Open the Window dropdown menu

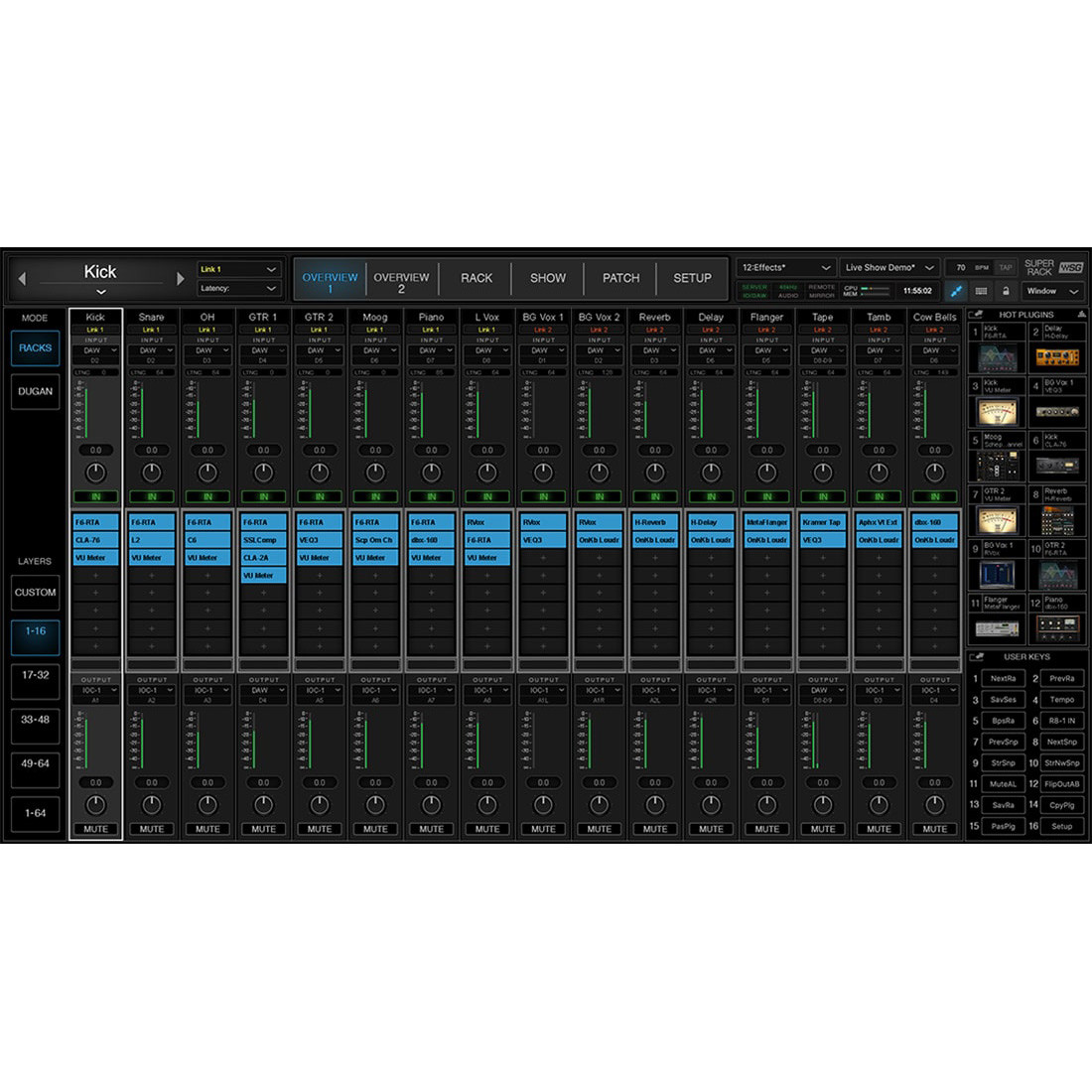[x=1051, y=291]
